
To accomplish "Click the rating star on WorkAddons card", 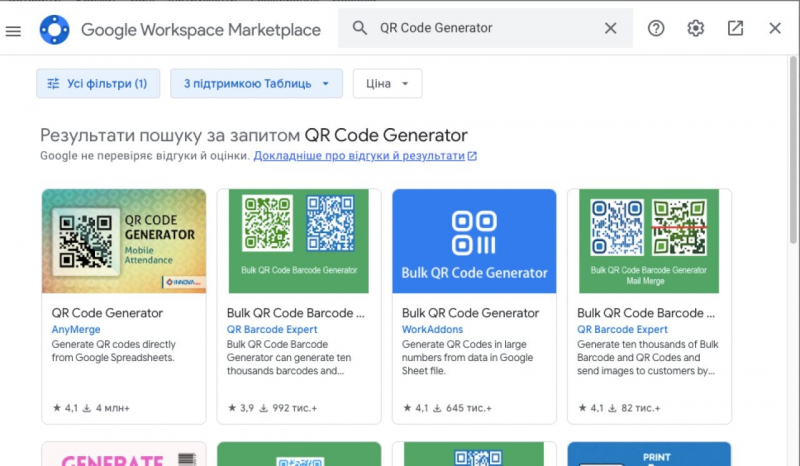I will coord(407,408).
